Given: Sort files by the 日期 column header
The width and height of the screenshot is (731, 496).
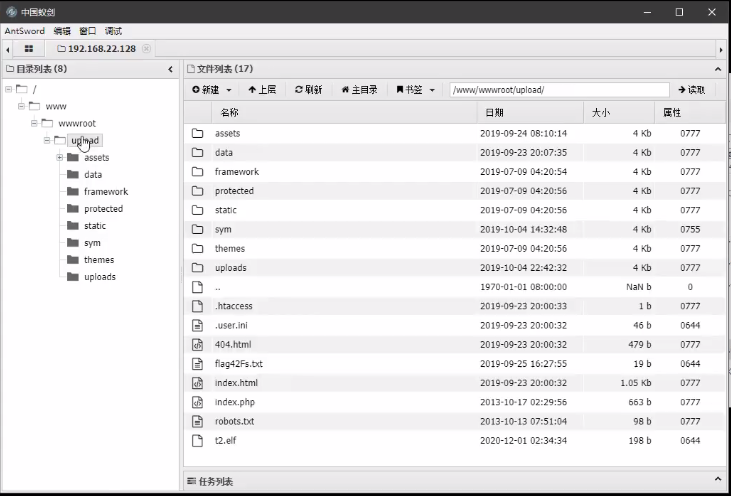Looking at the screenshot, I should [494, 113].
